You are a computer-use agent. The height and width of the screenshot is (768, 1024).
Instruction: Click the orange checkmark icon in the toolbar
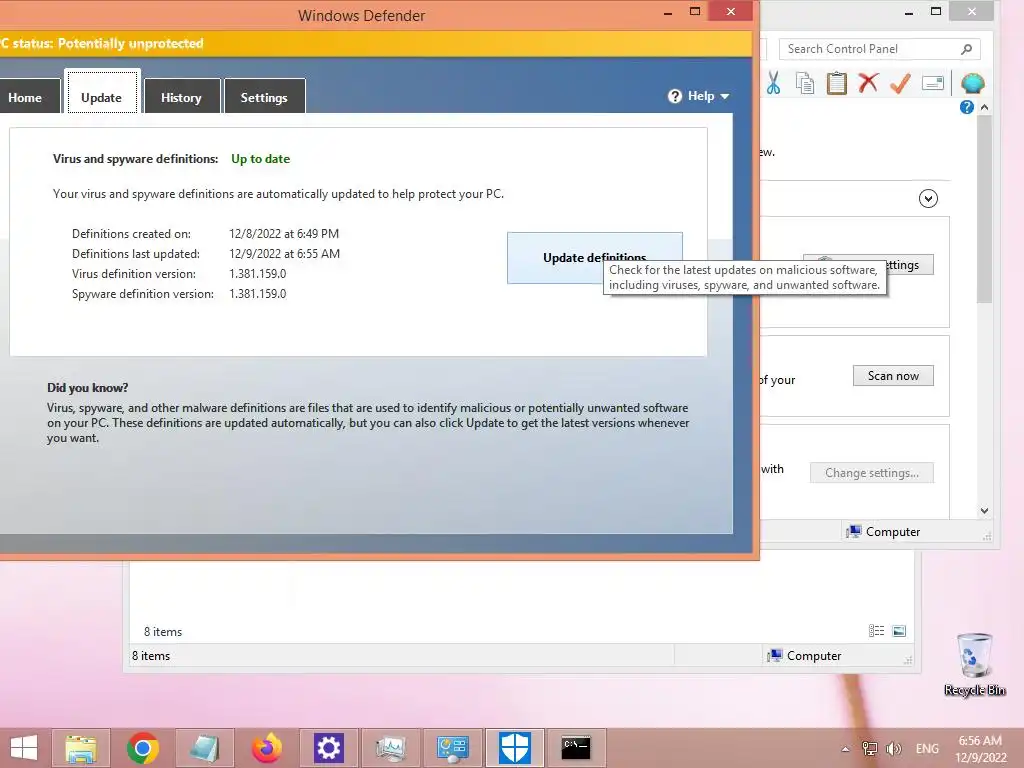point(901,83)
